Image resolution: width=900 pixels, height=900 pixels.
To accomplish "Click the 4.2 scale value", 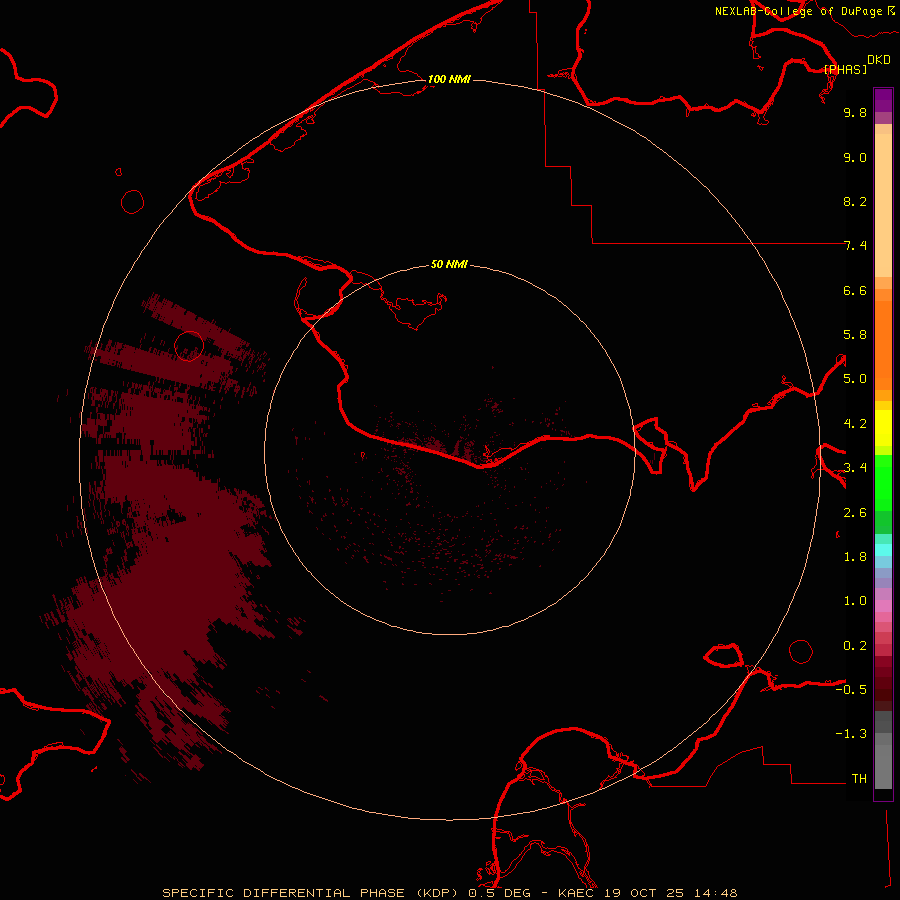I will [x=855, y=424].
